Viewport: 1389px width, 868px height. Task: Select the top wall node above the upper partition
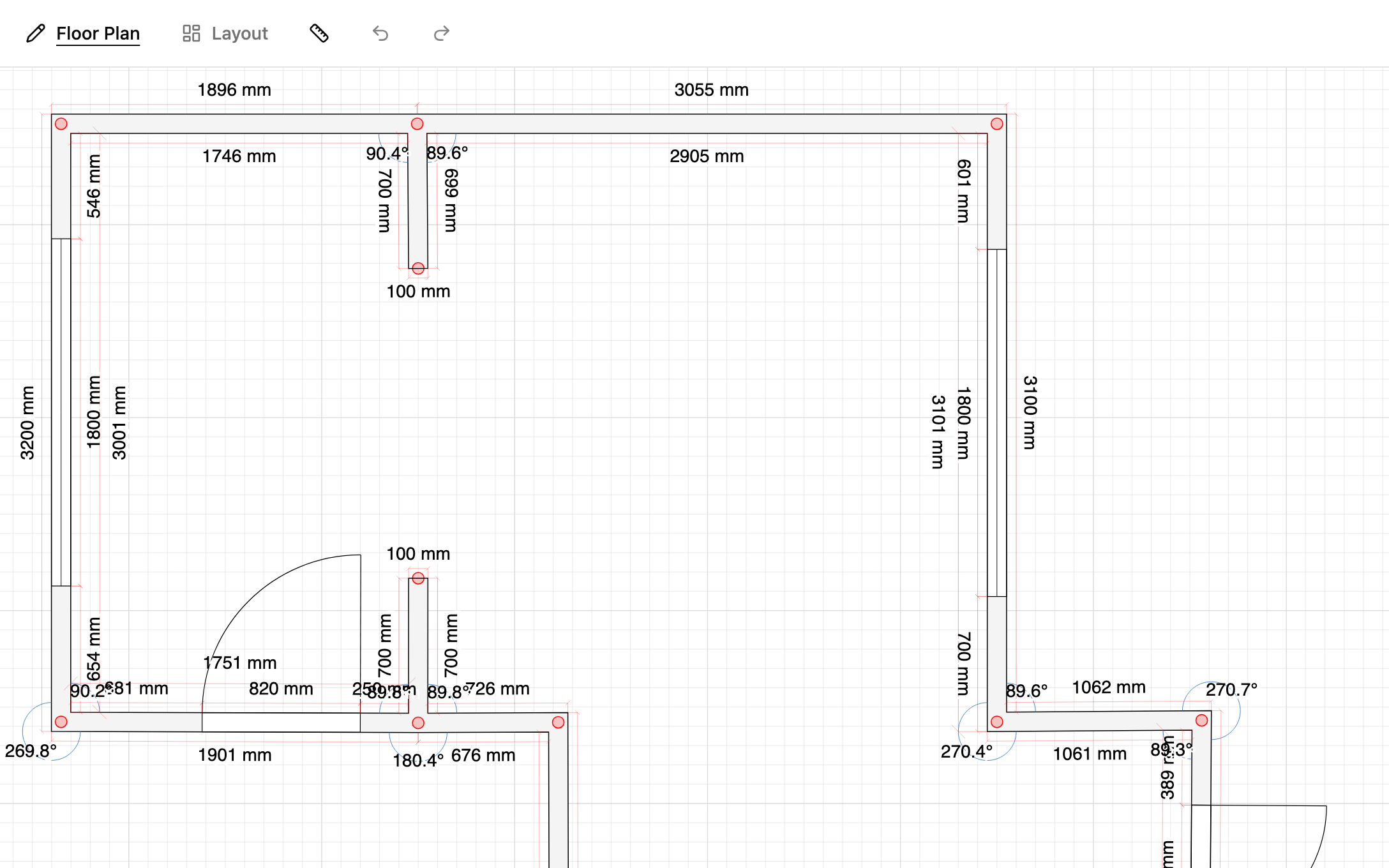(417, 124)
